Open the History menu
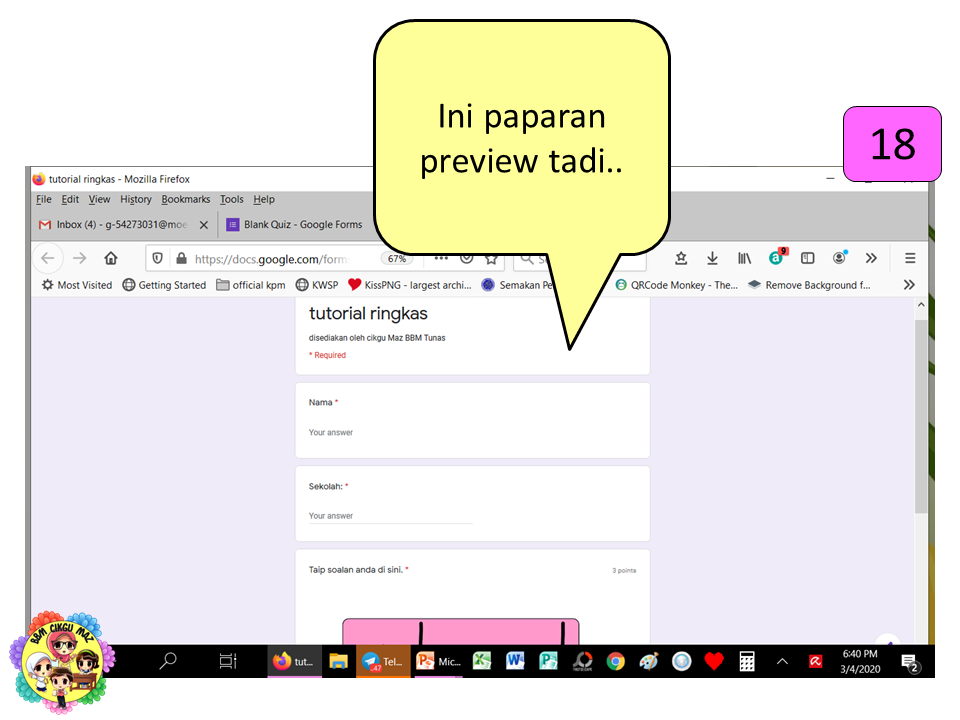Screen dimensions: 960x720 135,199
